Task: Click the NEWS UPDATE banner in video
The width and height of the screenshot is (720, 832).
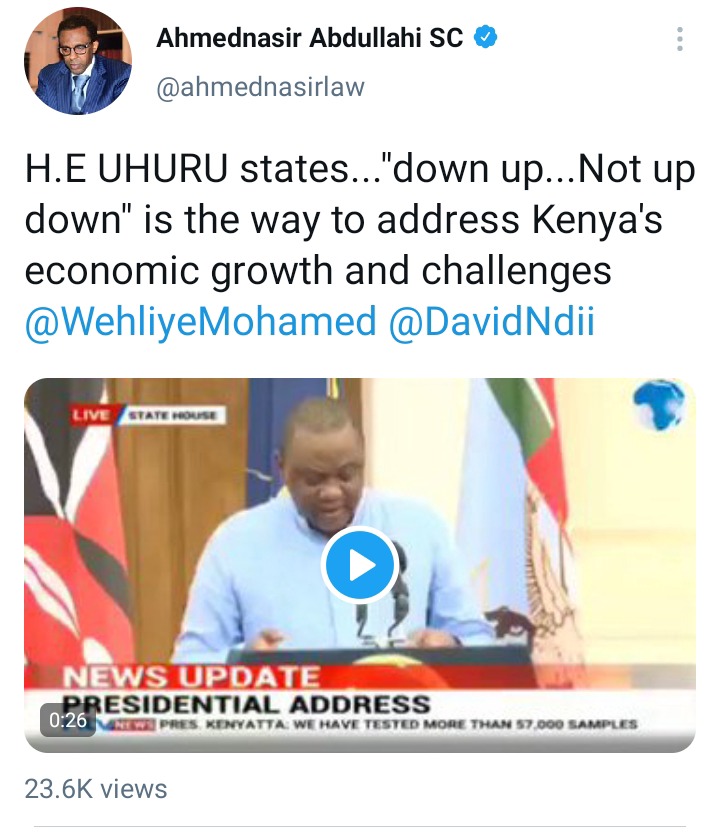Action: tap(191, 677)
